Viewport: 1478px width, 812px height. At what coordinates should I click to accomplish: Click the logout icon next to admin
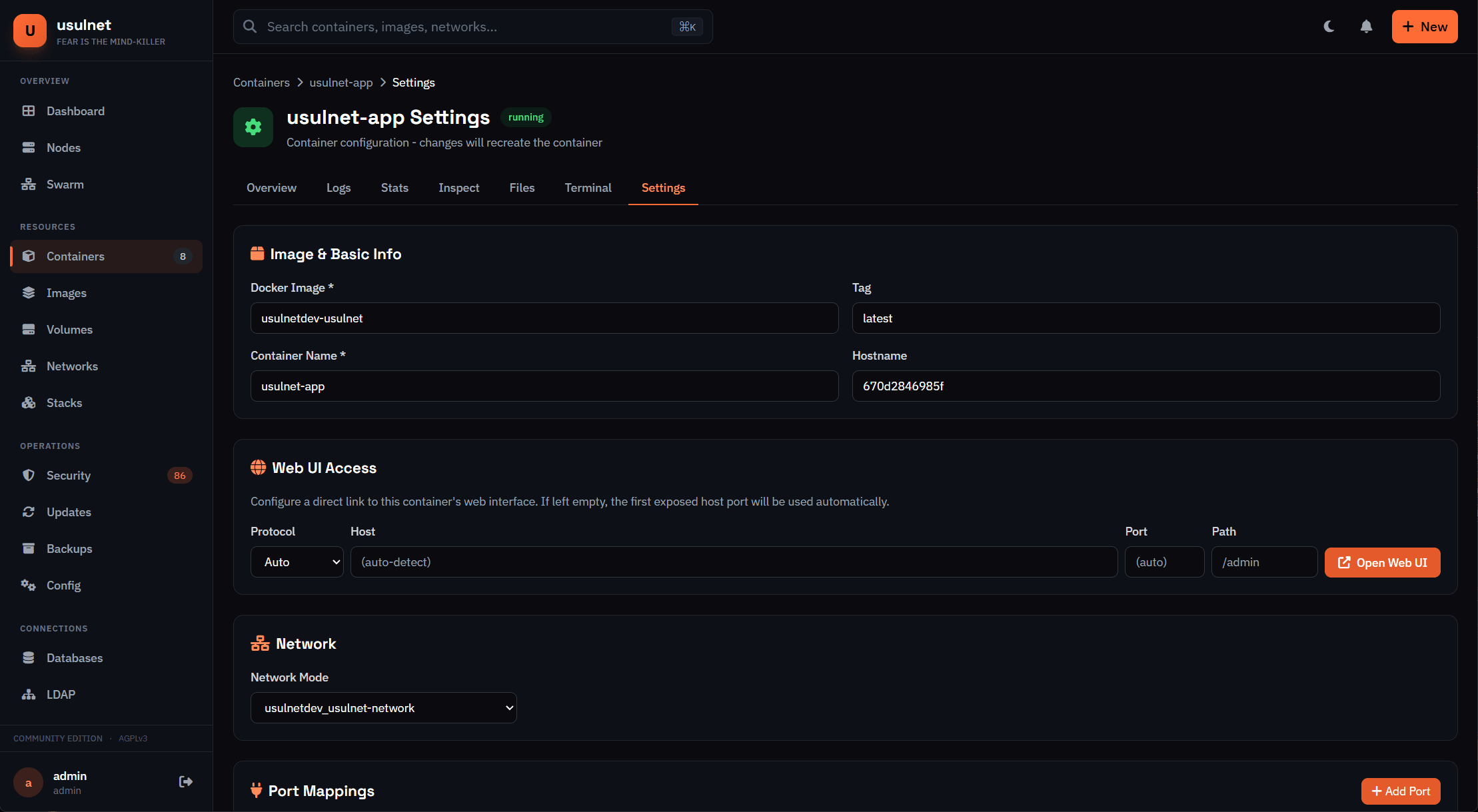tap(185, 781)
